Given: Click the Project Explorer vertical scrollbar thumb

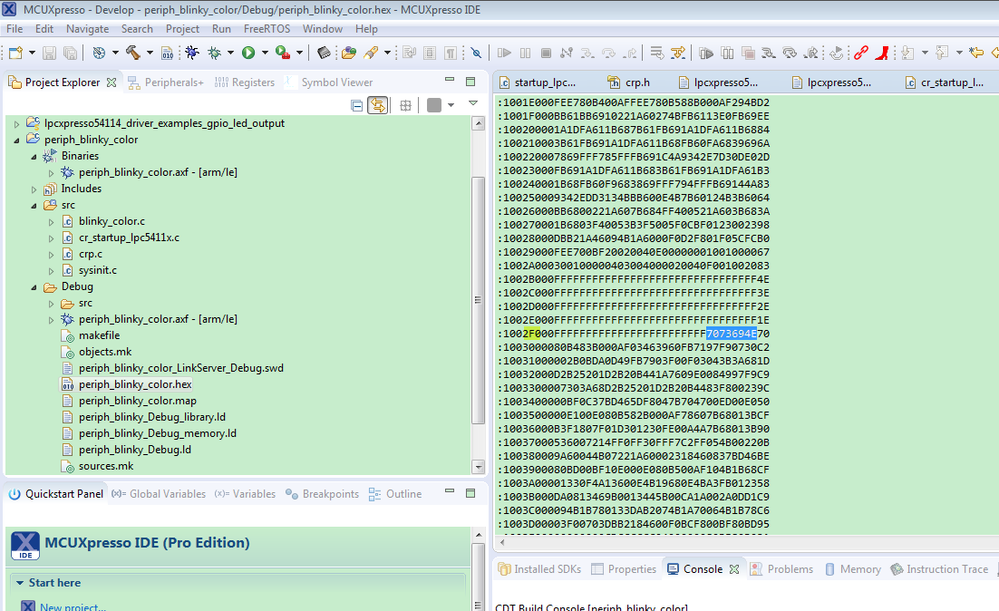Looking at the screenshot, I should [x=478, y=299].
